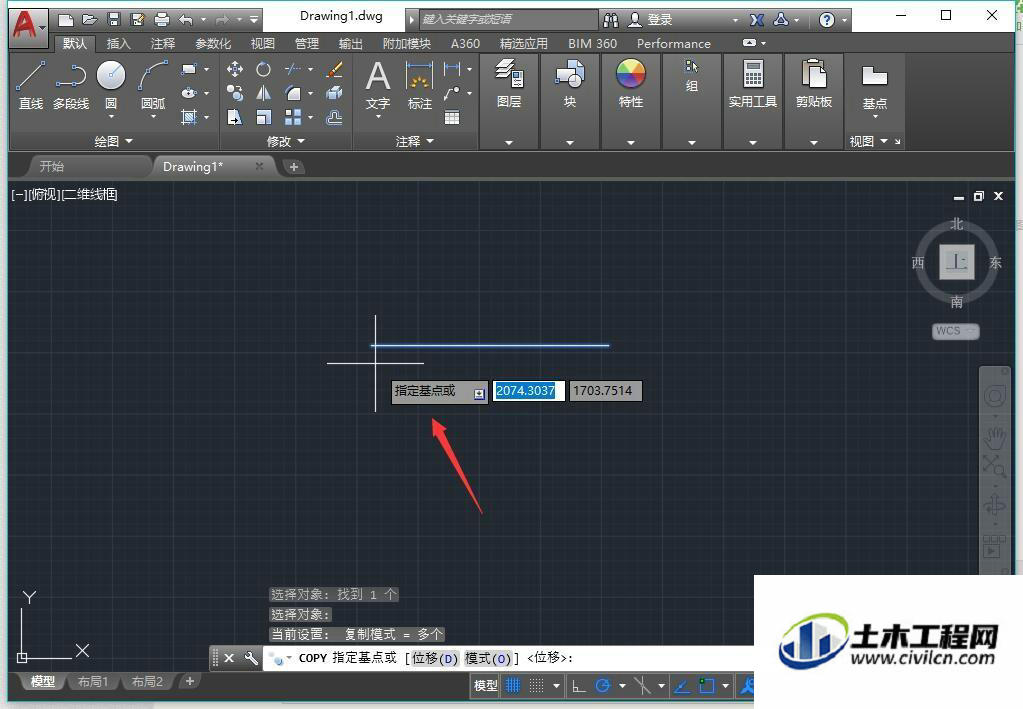Click the Save icon in quick access toolbar
1023x709 pixels.
pyautogui.click(x=114, y=20)
